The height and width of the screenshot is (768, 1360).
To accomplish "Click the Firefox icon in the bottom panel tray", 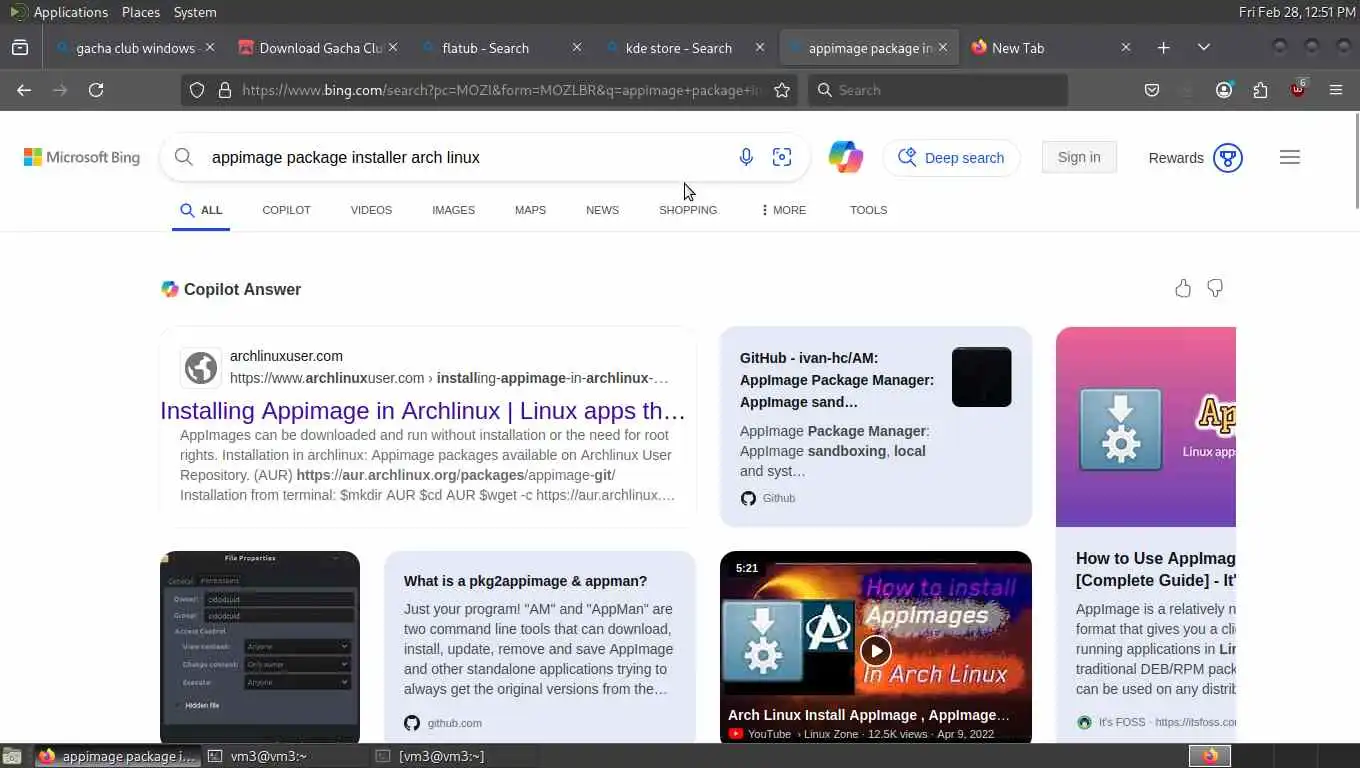I will 1210,756.
